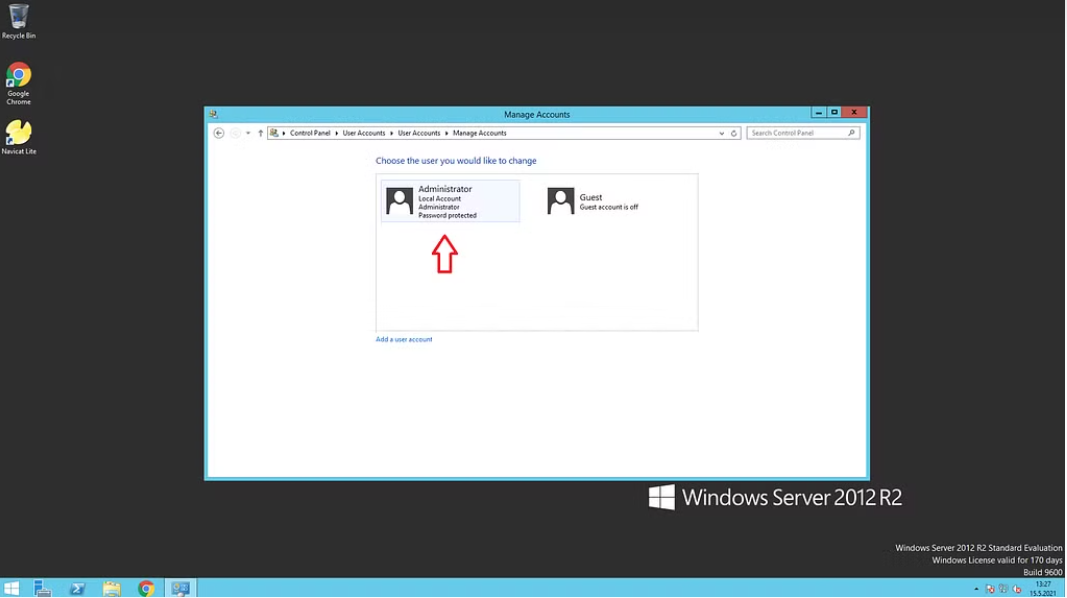Screen dimensions: 1067x598
Task: Maximize the Manage Accounts window
Action: (x=834, y=113)
